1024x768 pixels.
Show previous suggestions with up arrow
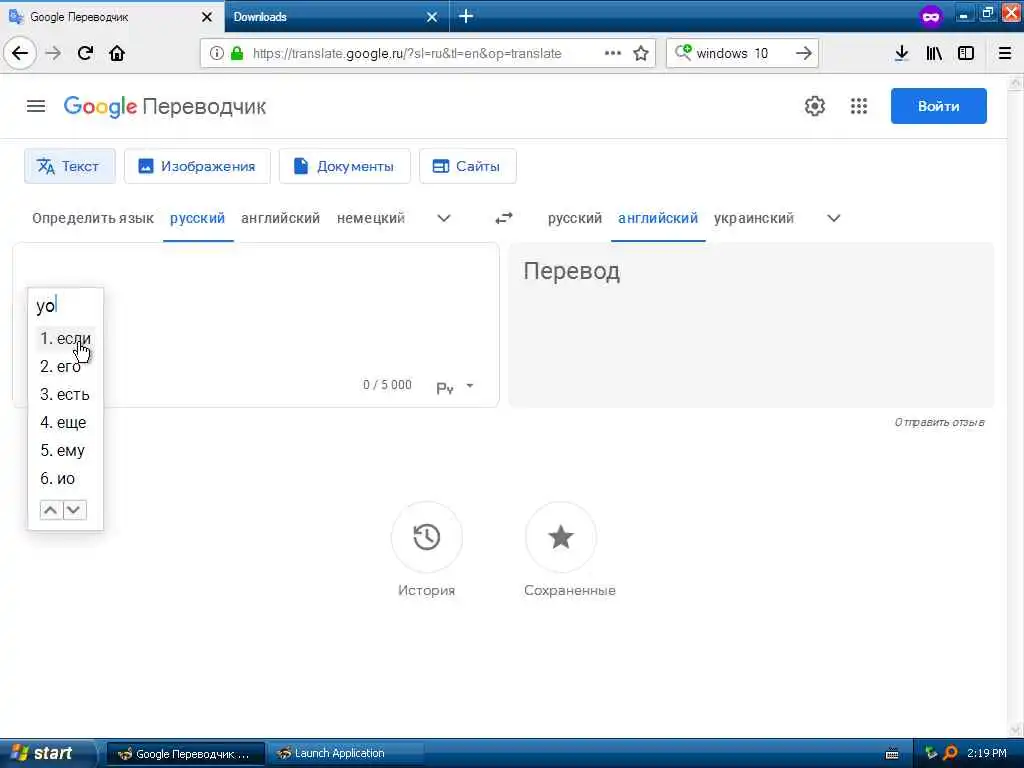[x=51, y=510]
